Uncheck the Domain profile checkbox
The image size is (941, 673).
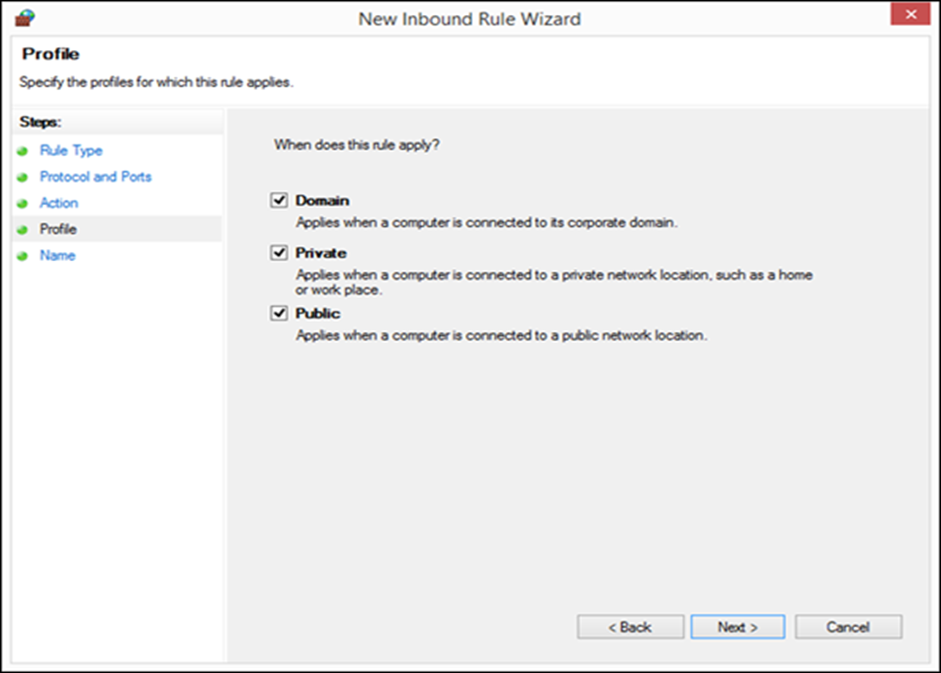coord(279,200)
